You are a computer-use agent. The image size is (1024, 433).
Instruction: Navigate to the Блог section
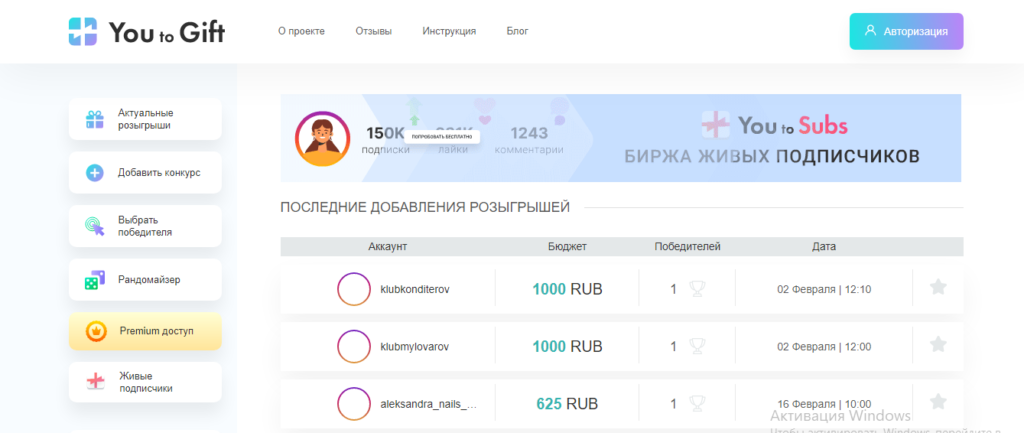[x=517, y=31]
